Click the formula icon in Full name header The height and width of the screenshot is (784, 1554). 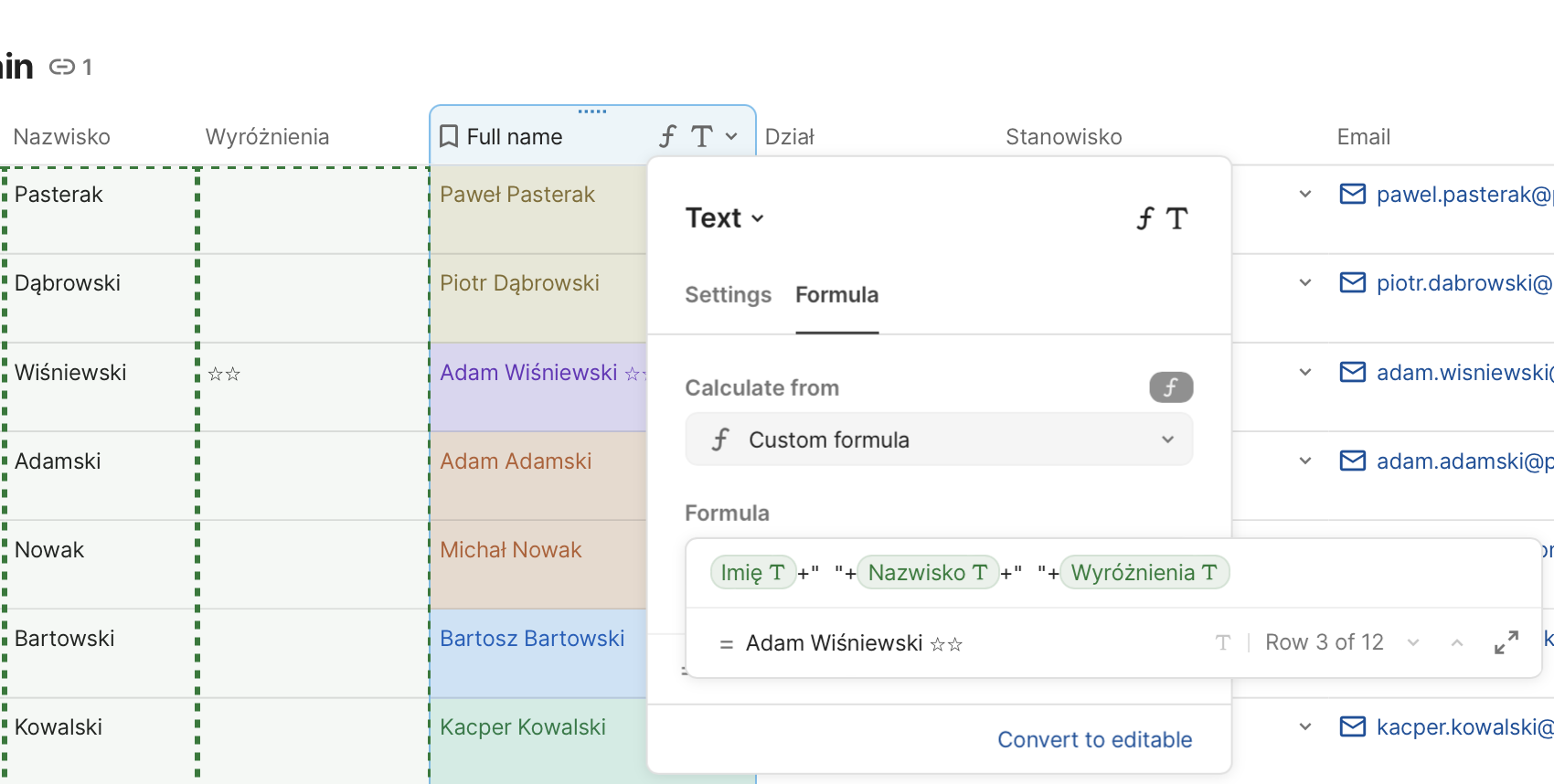pyautogui.click(x=667, y=137)
